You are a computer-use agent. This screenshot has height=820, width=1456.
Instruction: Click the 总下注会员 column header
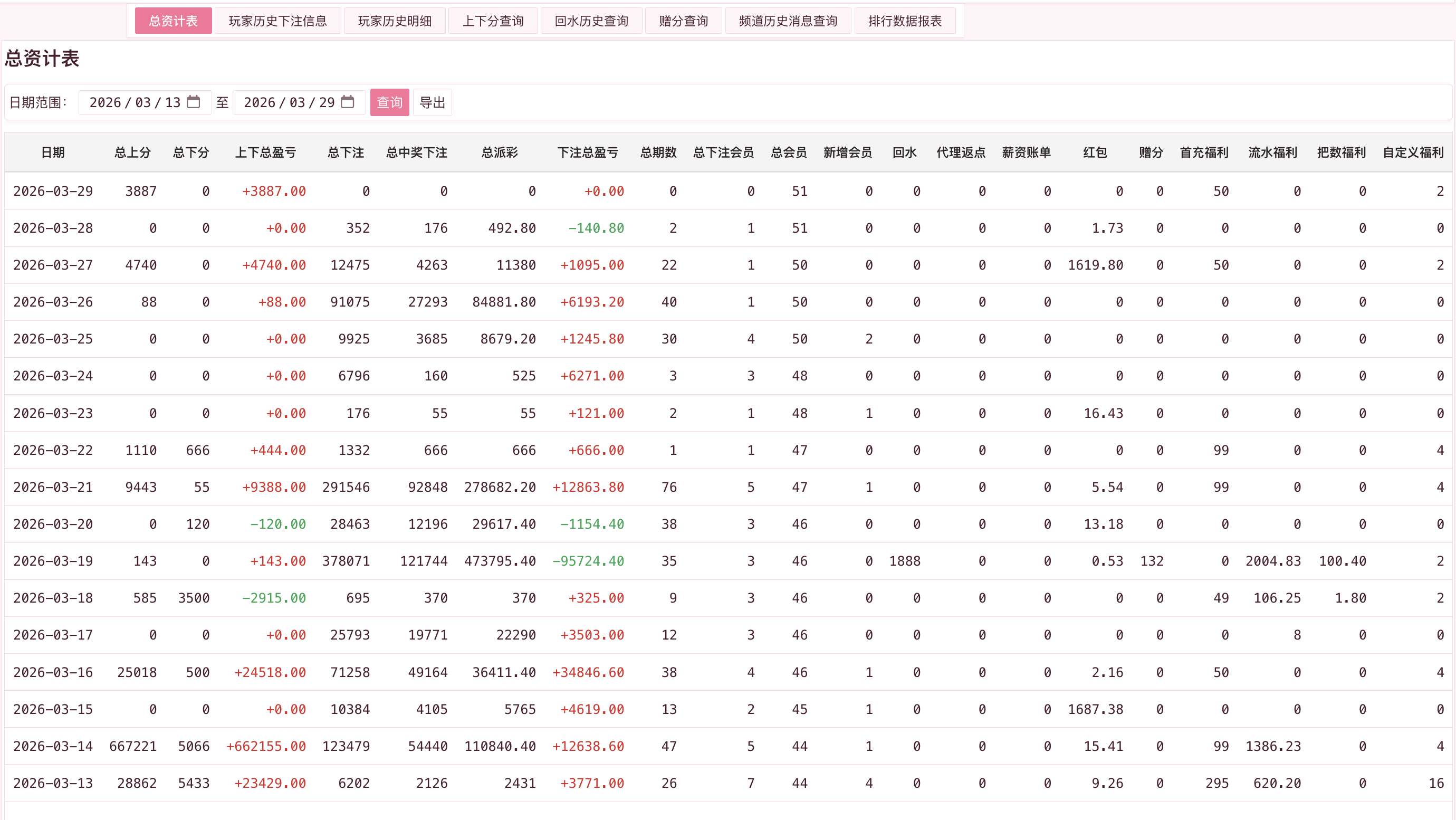[x=723, y=152]
